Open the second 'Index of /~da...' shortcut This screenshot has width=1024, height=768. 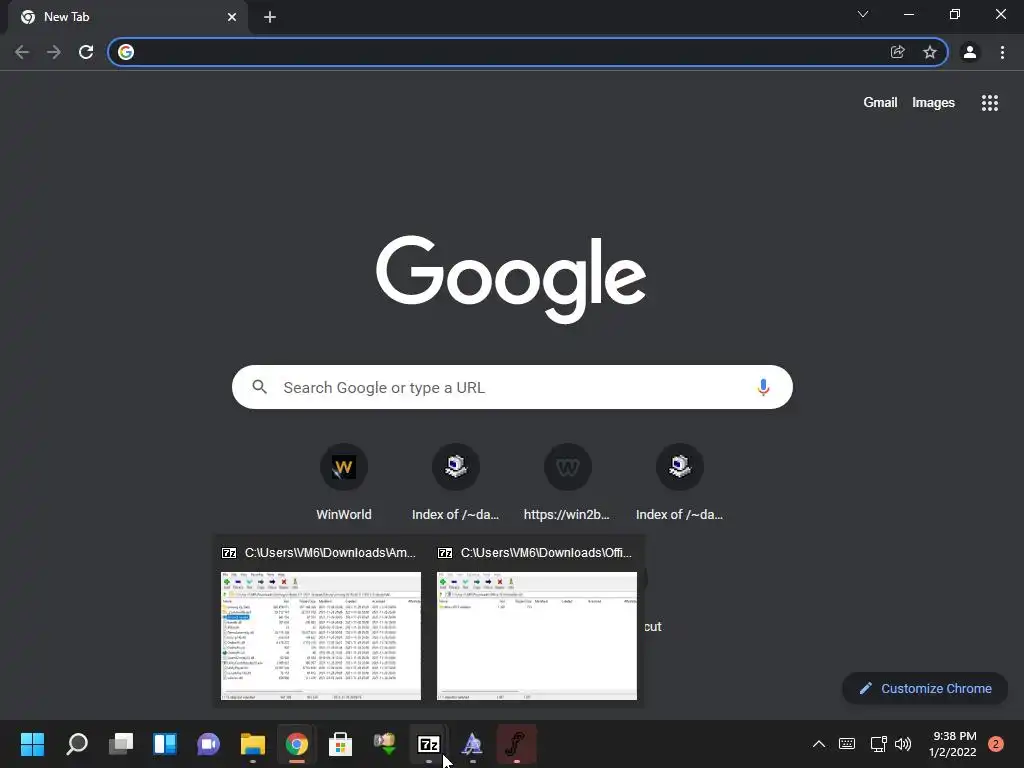[679, 483]
